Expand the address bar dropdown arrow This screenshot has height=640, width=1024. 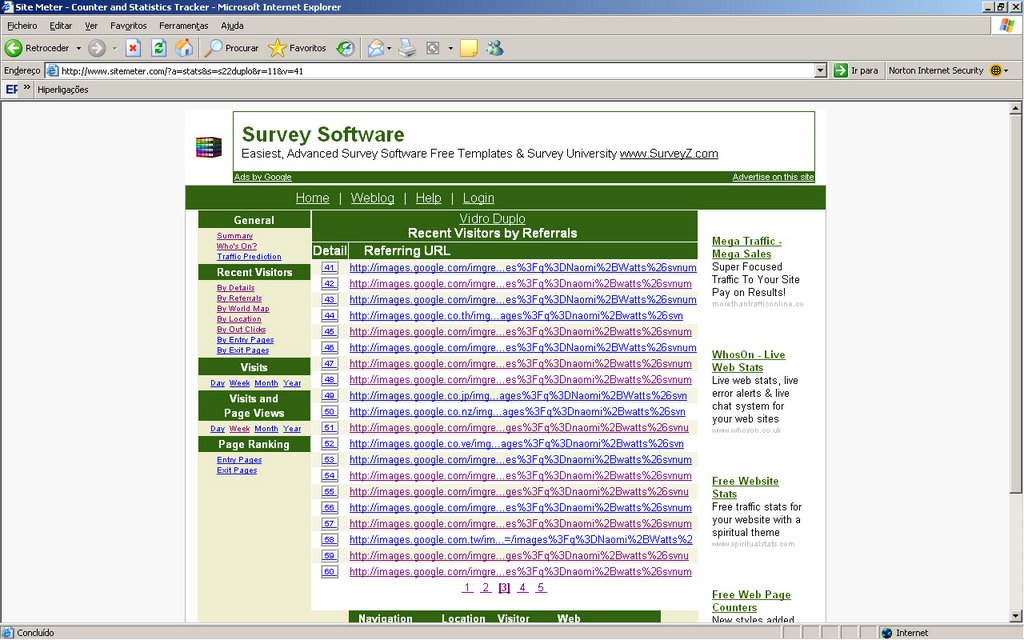pos(821,71)
